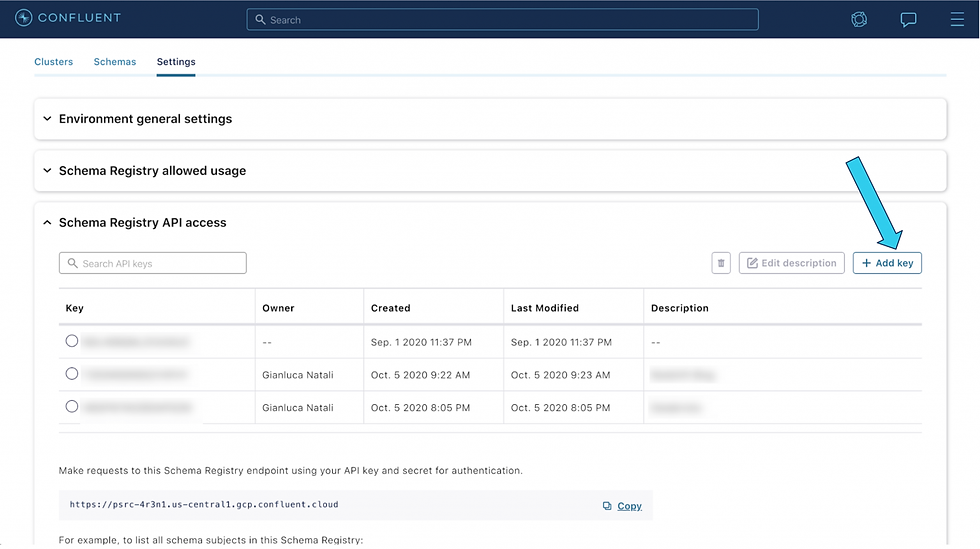Click the delete API key trash icon
The width and height of the screenshot is (980, 549).
coord(721,263)
